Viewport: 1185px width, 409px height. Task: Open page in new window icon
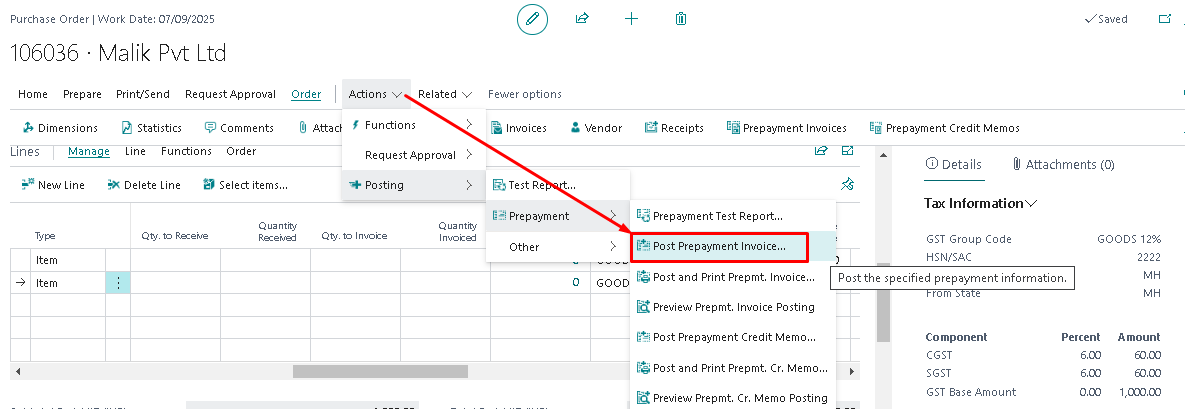[x=1165, y=19]
